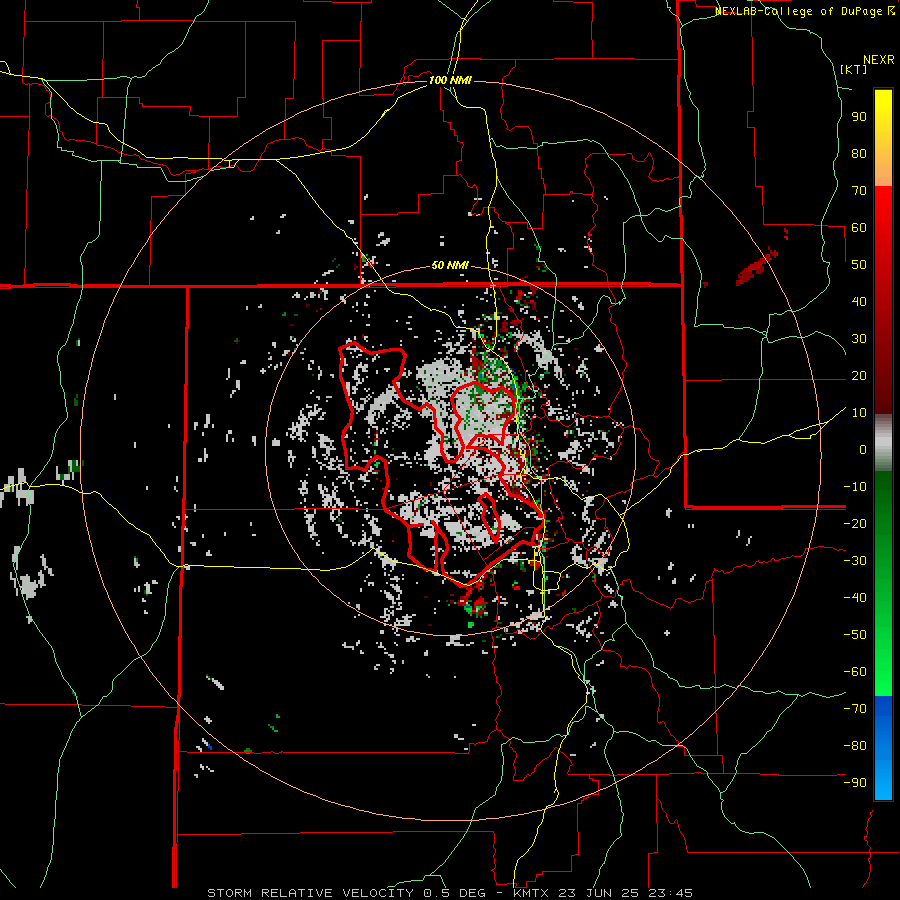Viewport: 900px width, 900px height.
Task: Select the 30 value on the velocity scale
Action: coord(859,339)
